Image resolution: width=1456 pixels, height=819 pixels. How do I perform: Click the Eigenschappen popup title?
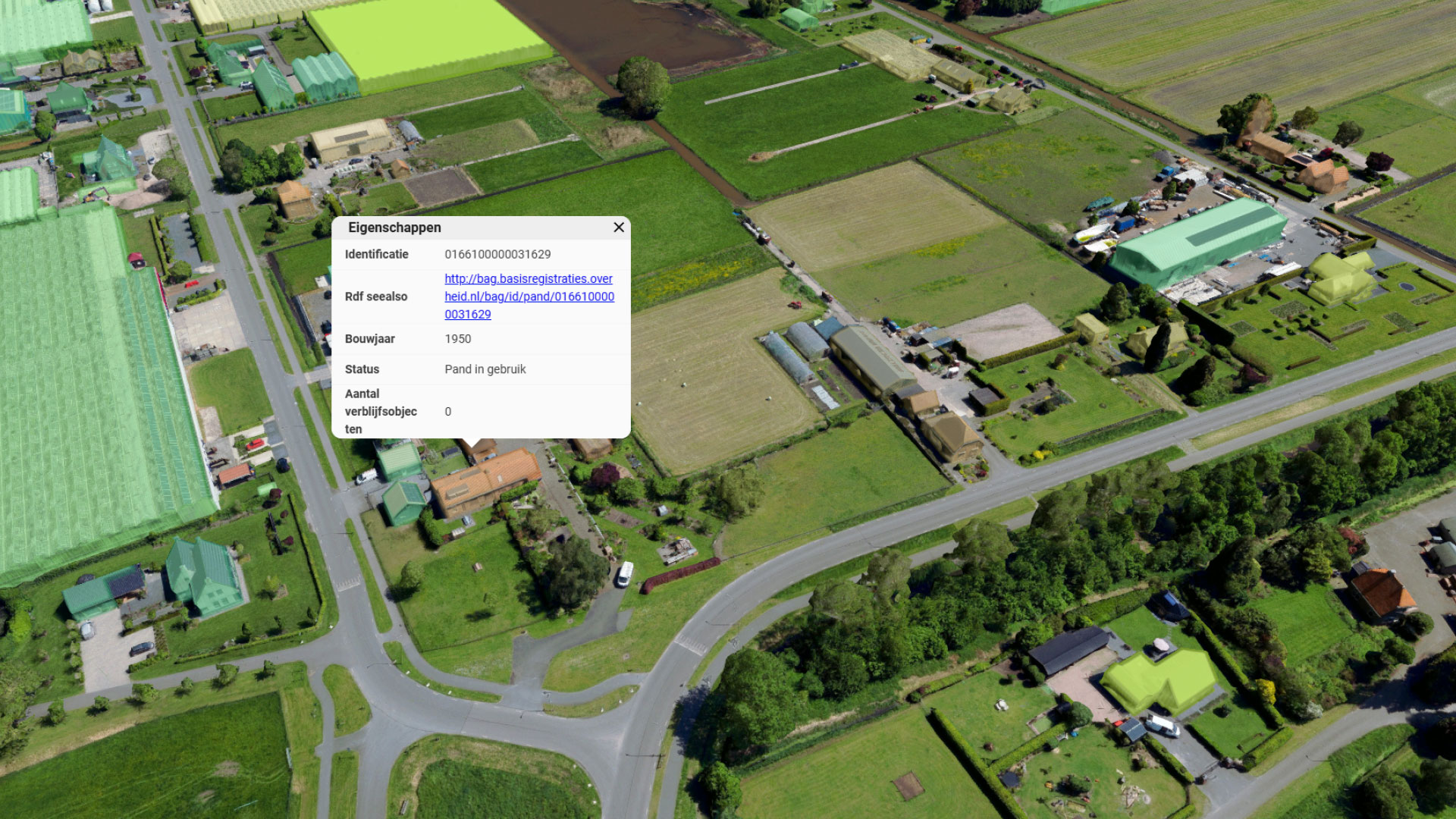click(394, 227)
